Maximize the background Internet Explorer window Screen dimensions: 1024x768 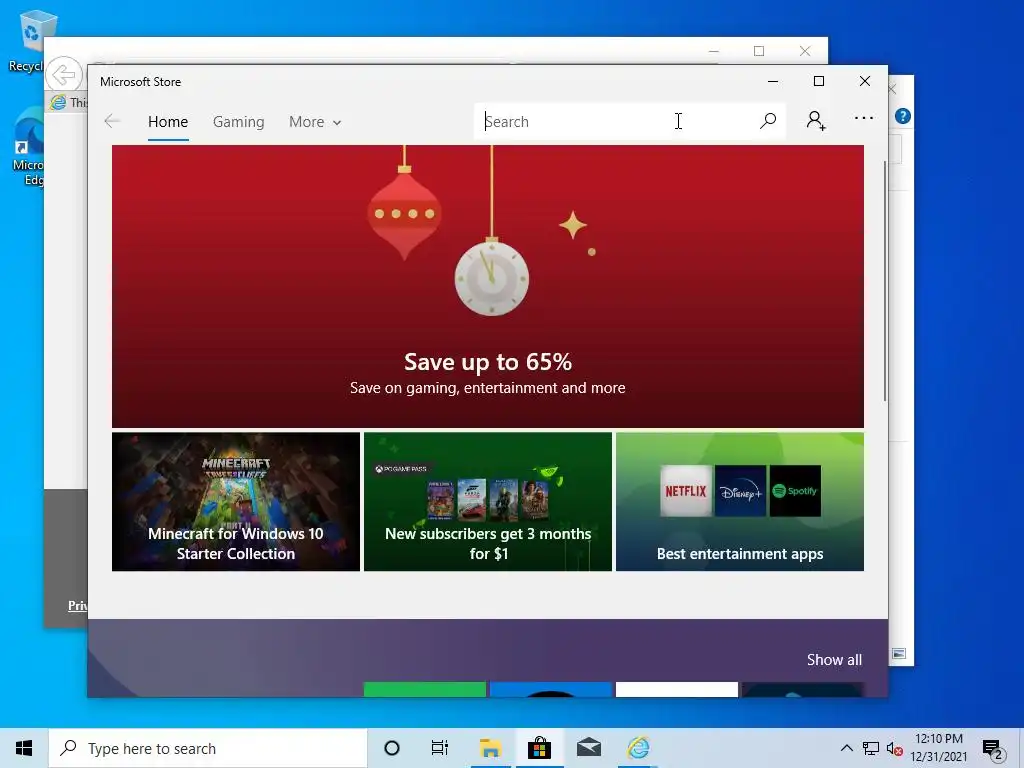pos(759,51)
